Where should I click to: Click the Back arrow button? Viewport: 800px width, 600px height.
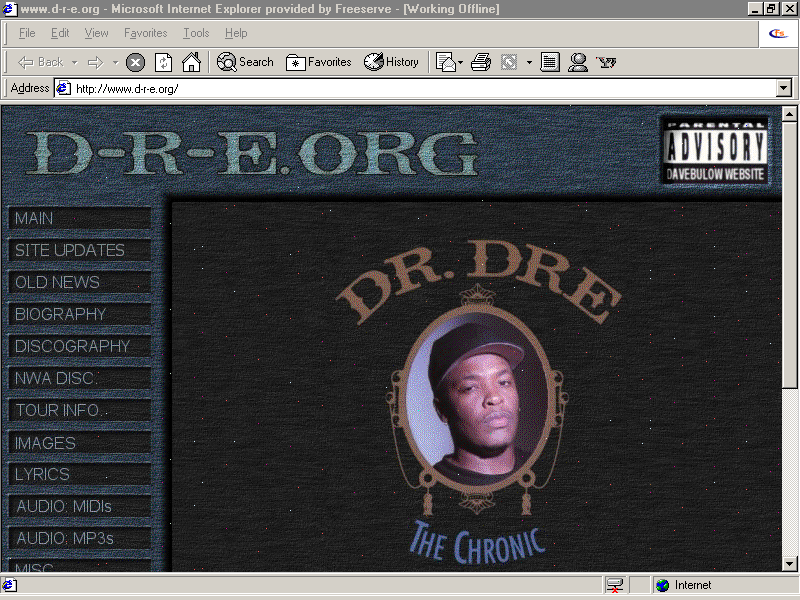[40, 62]
